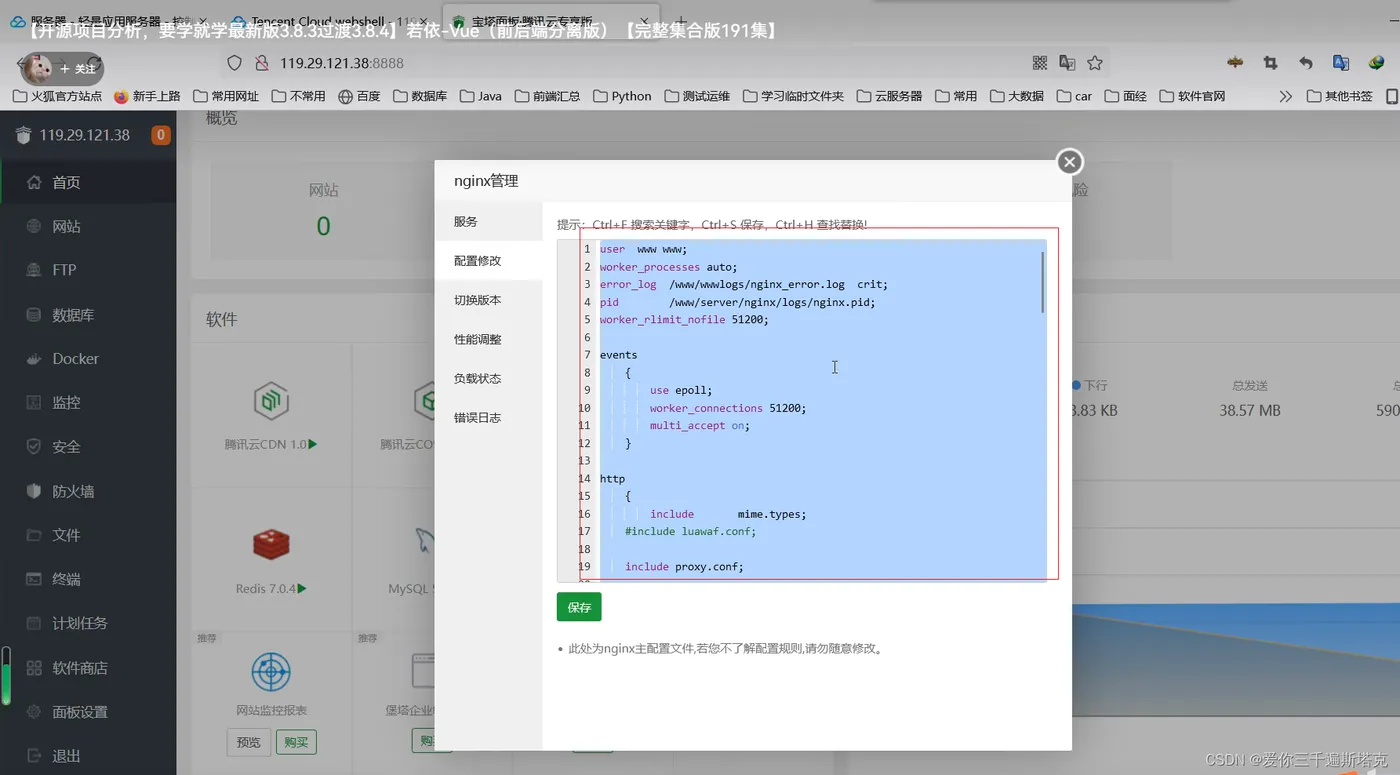This screenshot has width=1400, height=775.
Task: Click the 预览 button under 网站监控报表
Action: click(248, 742)
